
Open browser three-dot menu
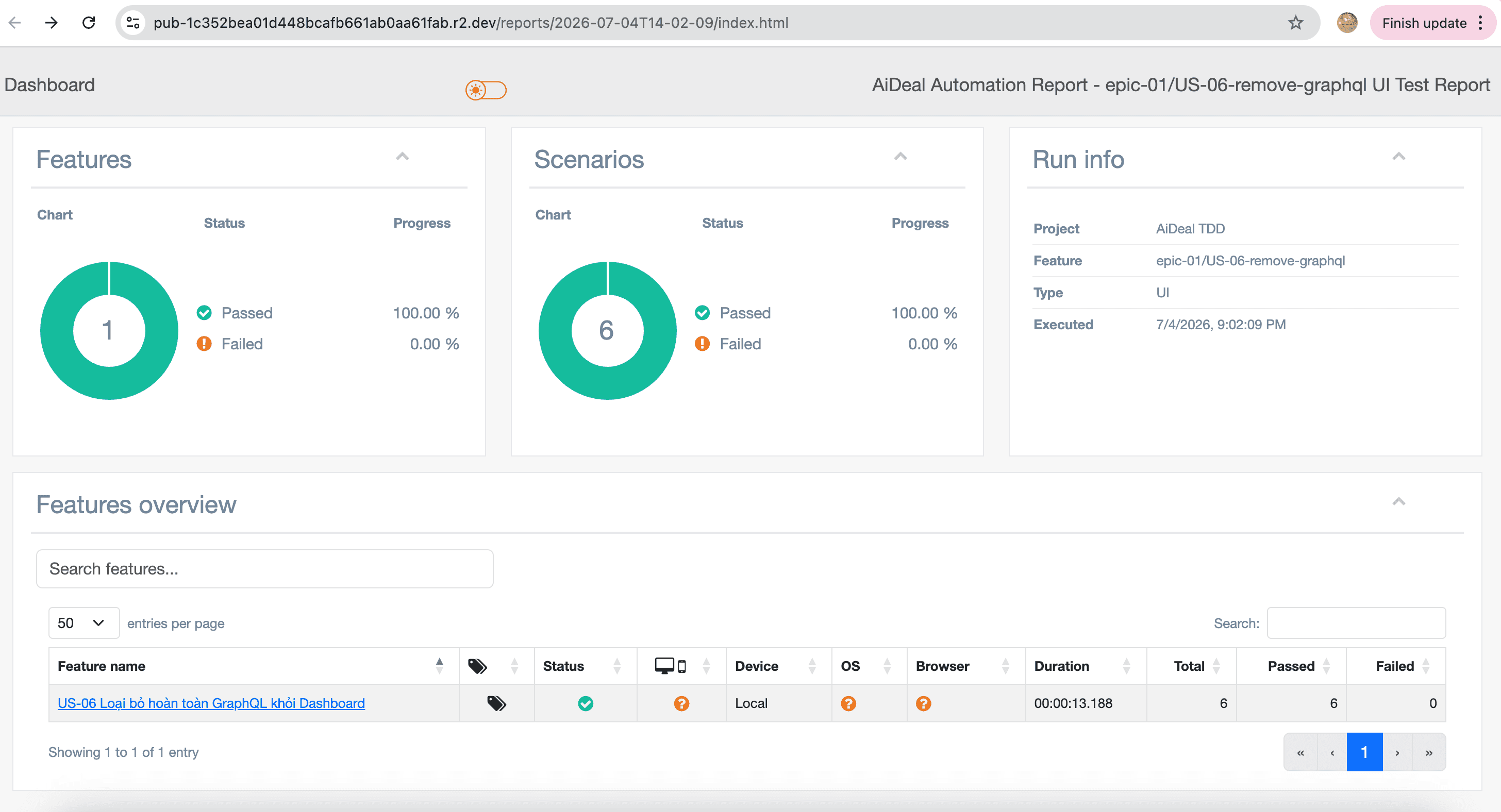[1480, 23]
